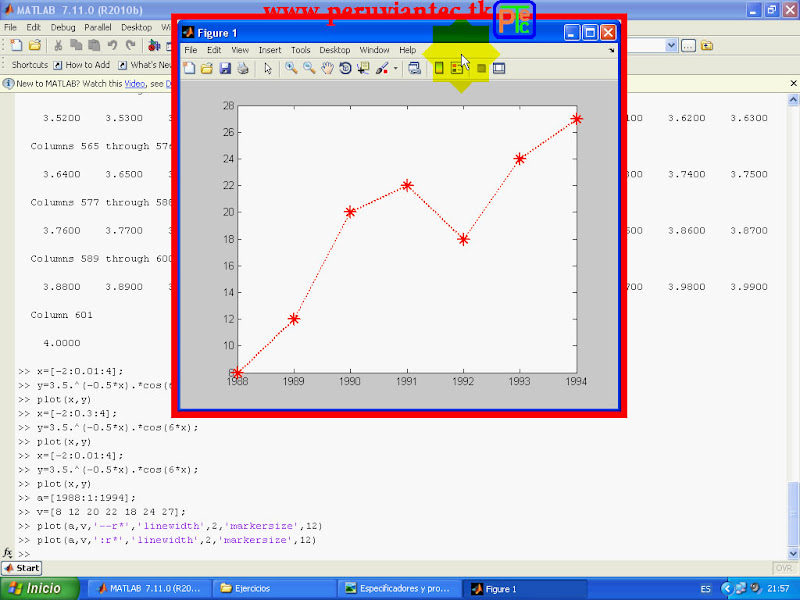This screenshot has height=600, width=800.
Task: Open the Video link in info bar
Action: (135, 84)
